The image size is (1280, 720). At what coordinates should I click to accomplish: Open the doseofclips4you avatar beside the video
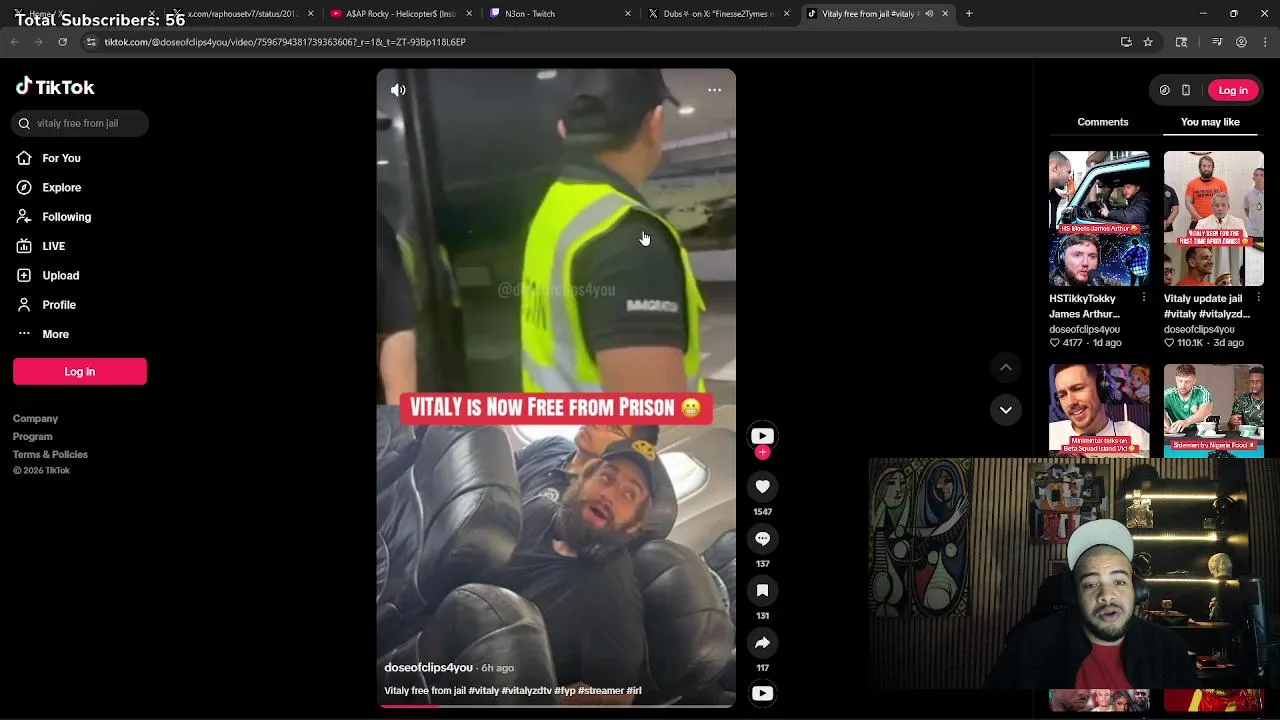(762, 435)
